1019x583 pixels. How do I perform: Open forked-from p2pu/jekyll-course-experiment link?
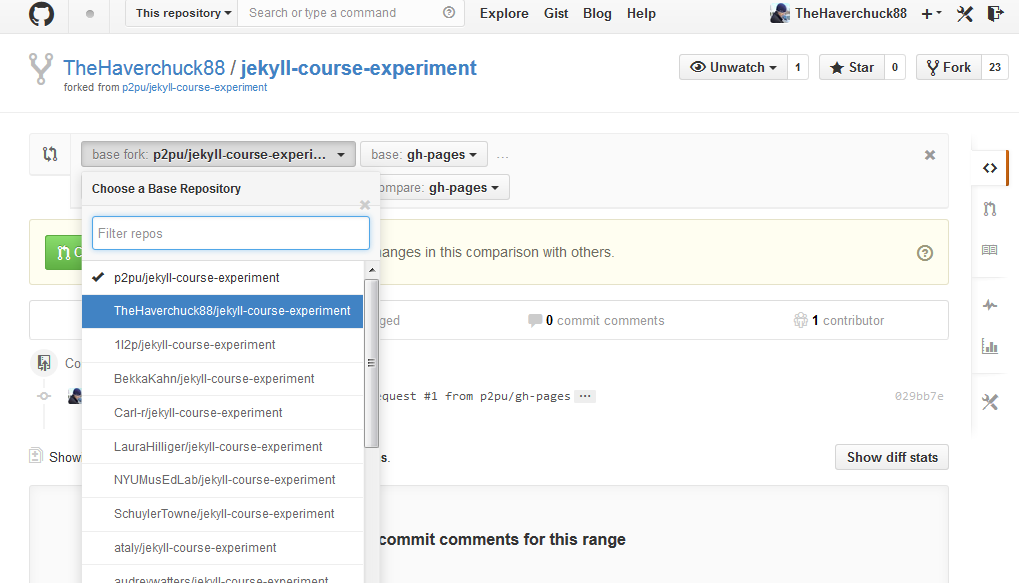pyautogui.click(x=194, y=87)
